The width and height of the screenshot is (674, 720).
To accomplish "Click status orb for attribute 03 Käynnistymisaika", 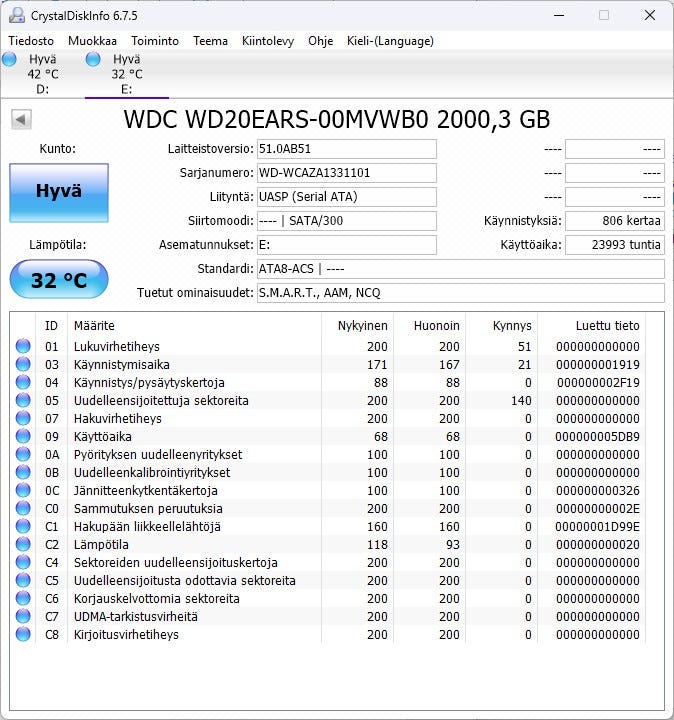I will 23,364.
